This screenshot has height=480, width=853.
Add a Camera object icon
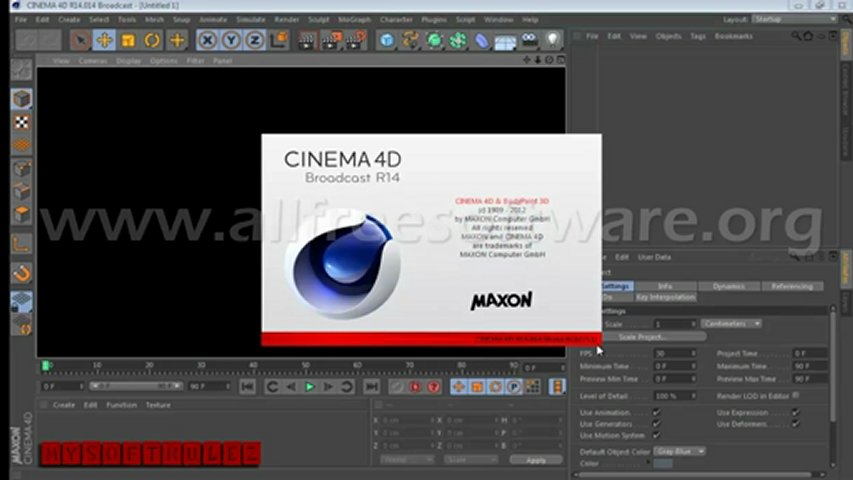[x=529, y=40]
